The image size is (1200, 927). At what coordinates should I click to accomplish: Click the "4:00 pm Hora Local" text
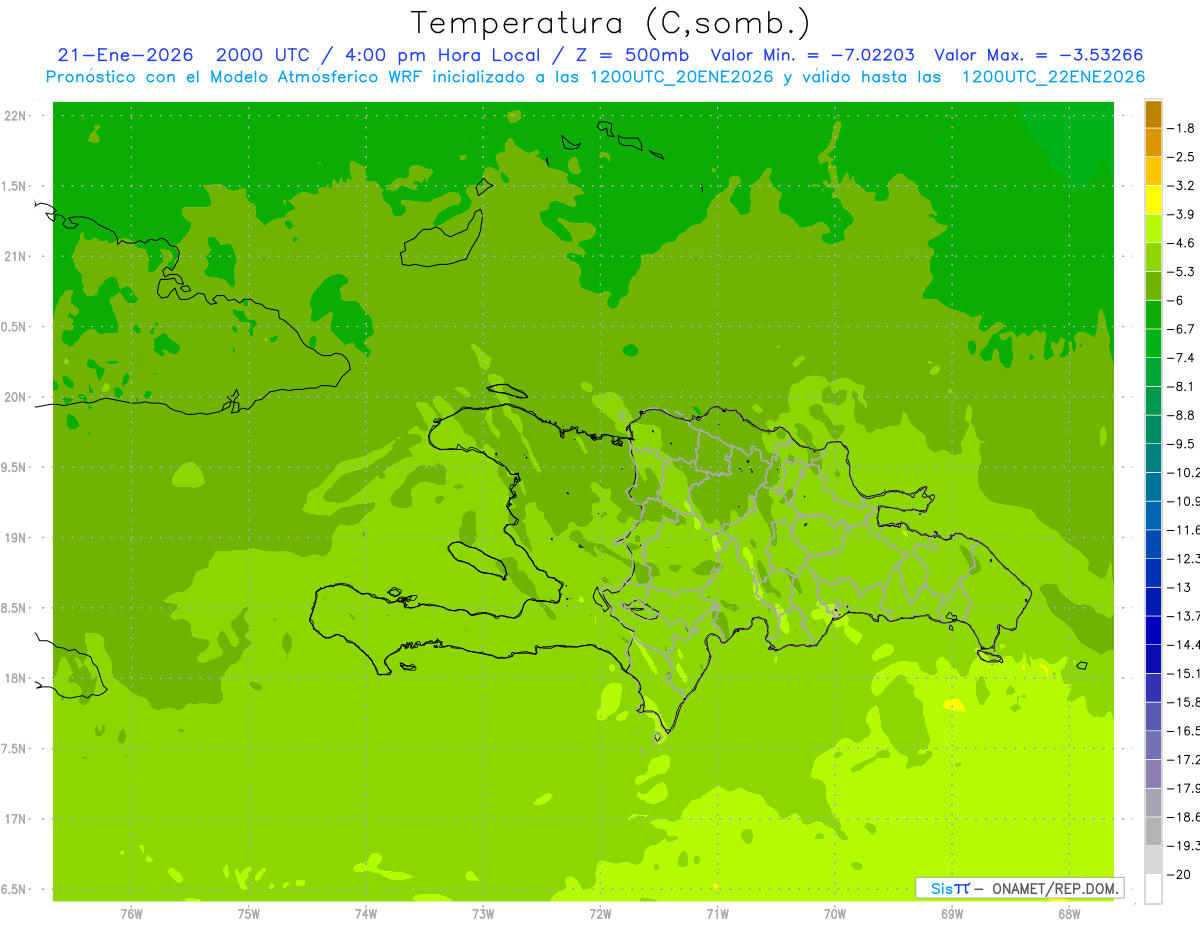(x=444, y=55)
